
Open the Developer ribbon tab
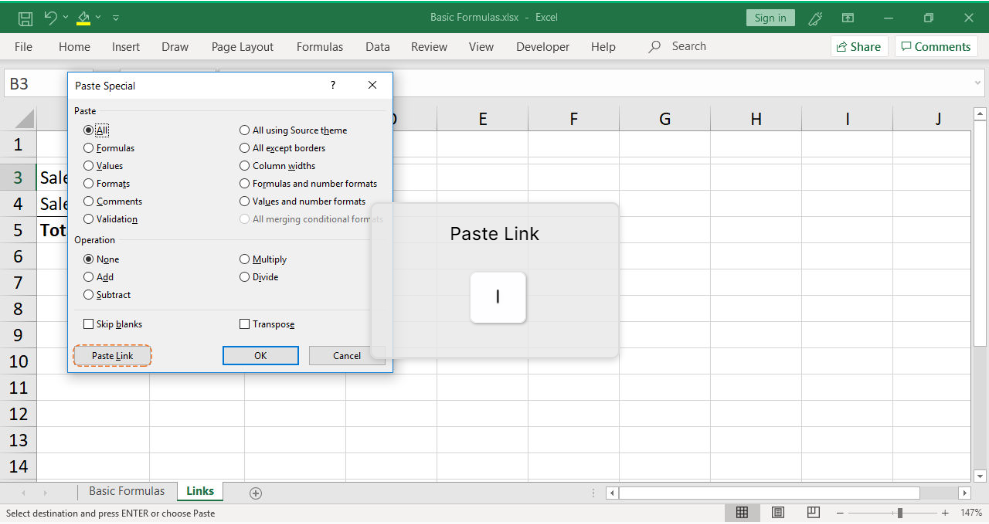[542, 47]
